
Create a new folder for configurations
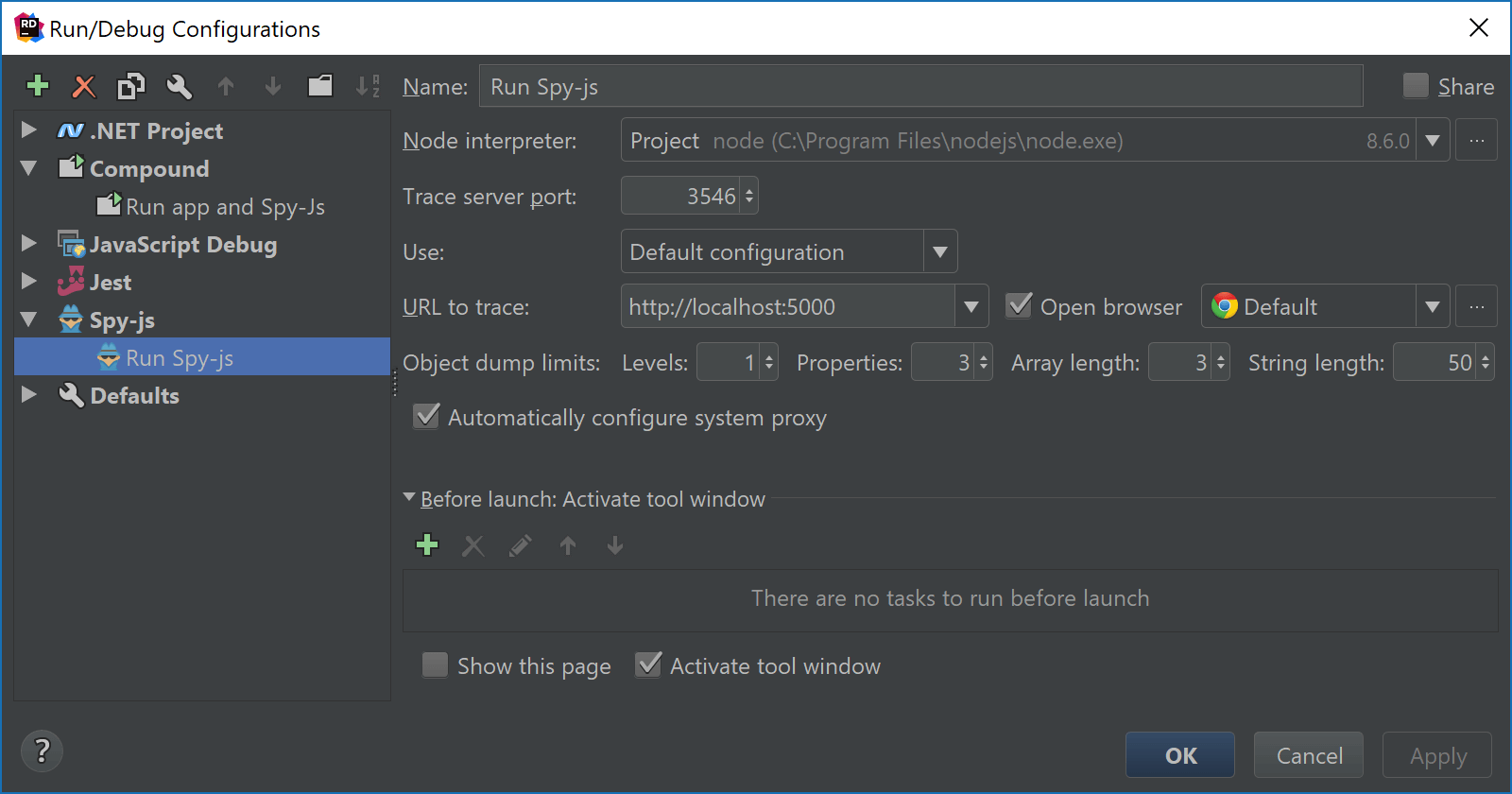[320, 86]
